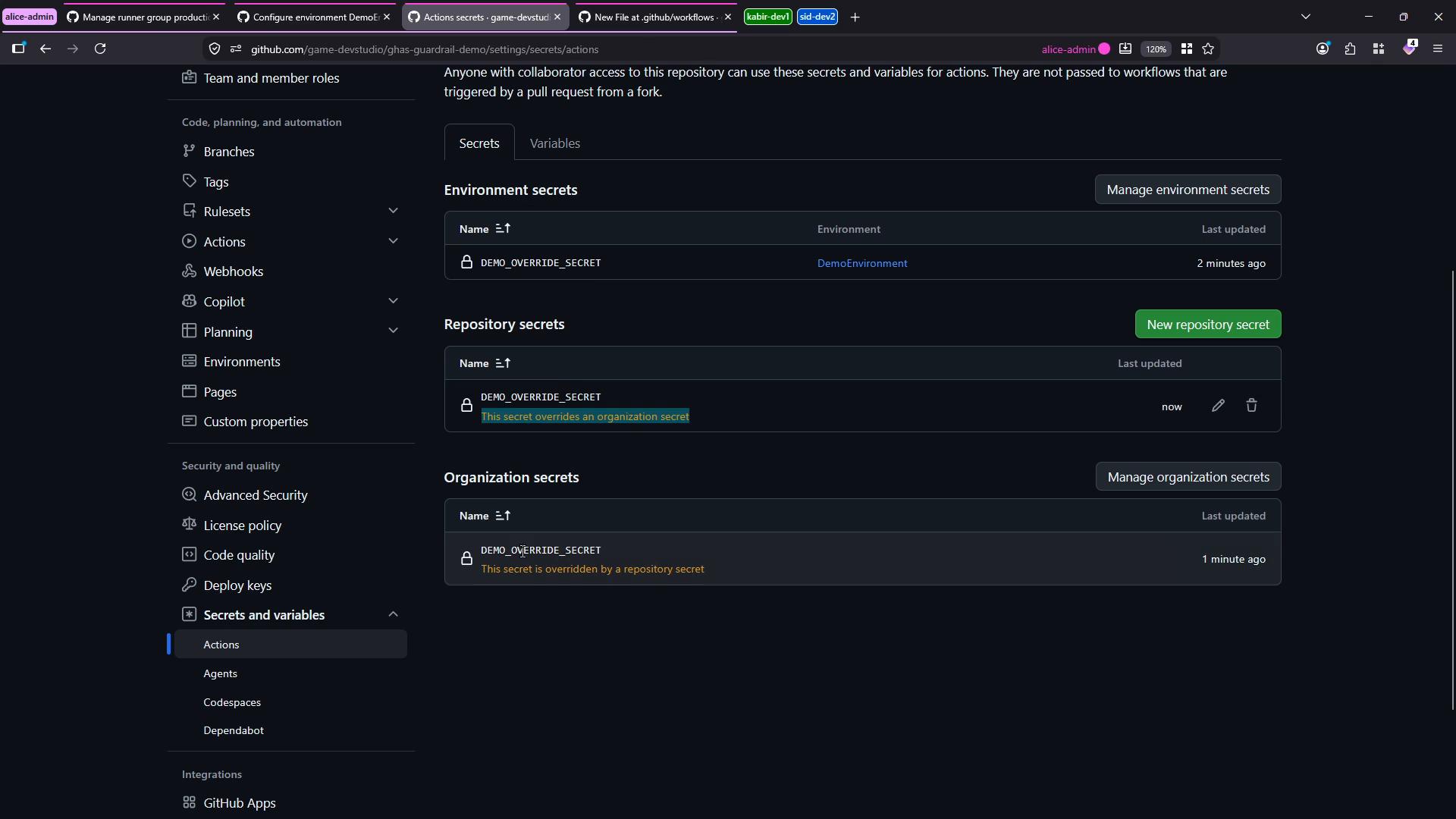This screenshot has width=1456, height=819.
Task: Edit the repository DEMO_OVERRIDE_SECRET with the pencil icon
Action: point(1218,406)
